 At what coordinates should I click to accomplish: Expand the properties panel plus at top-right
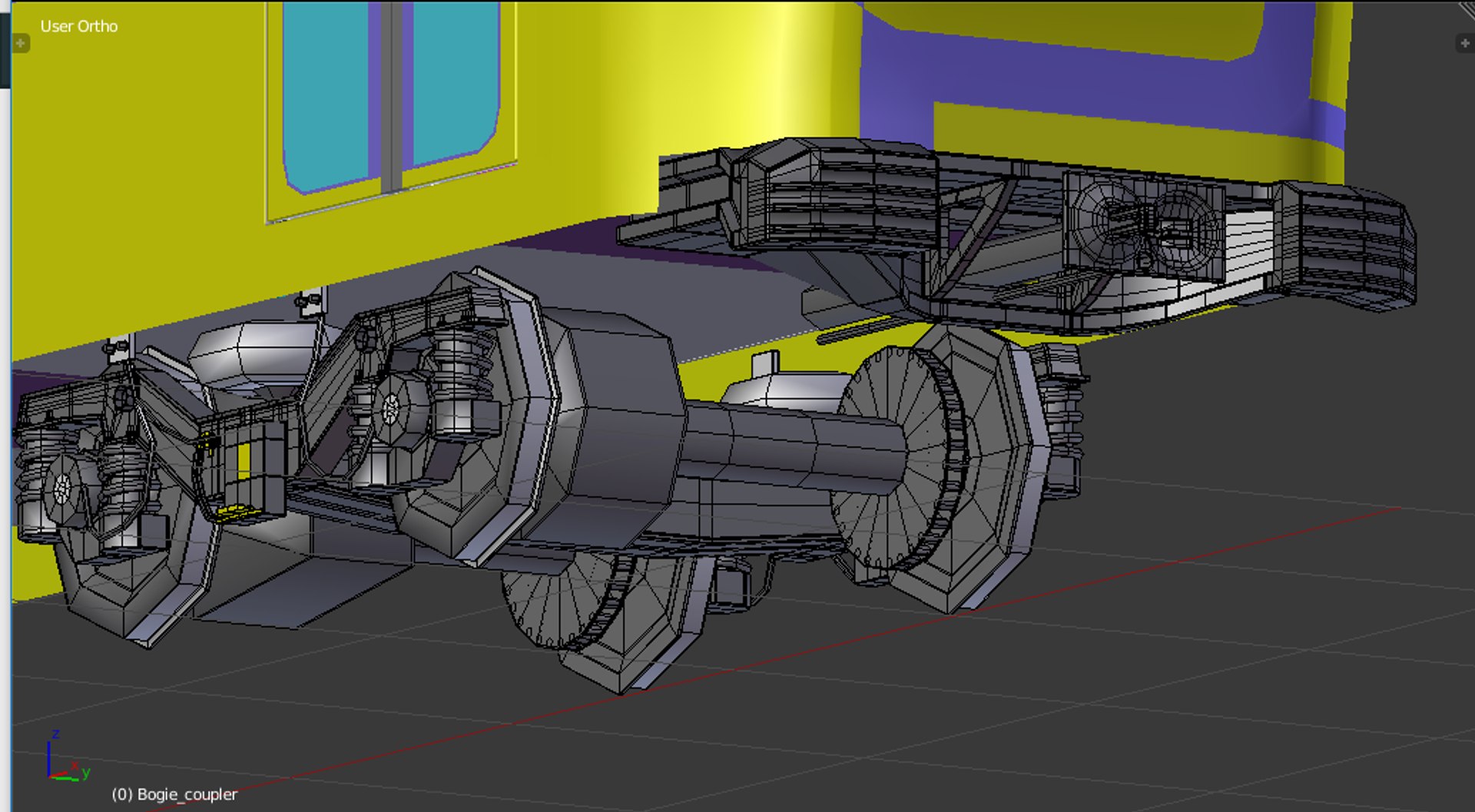(1464, 44)
